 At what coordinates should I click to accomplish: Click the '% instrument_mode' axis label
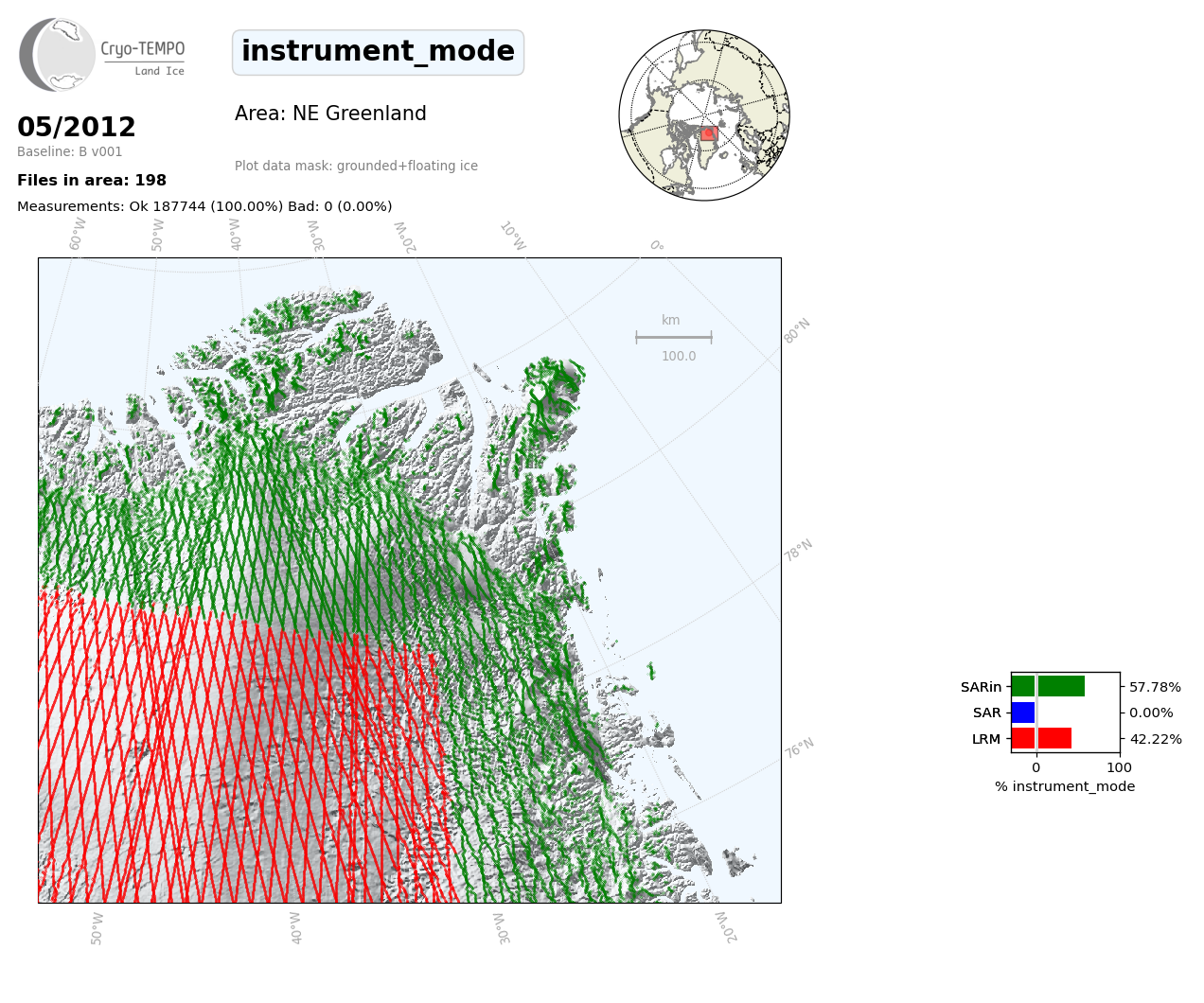point(1065,786)
